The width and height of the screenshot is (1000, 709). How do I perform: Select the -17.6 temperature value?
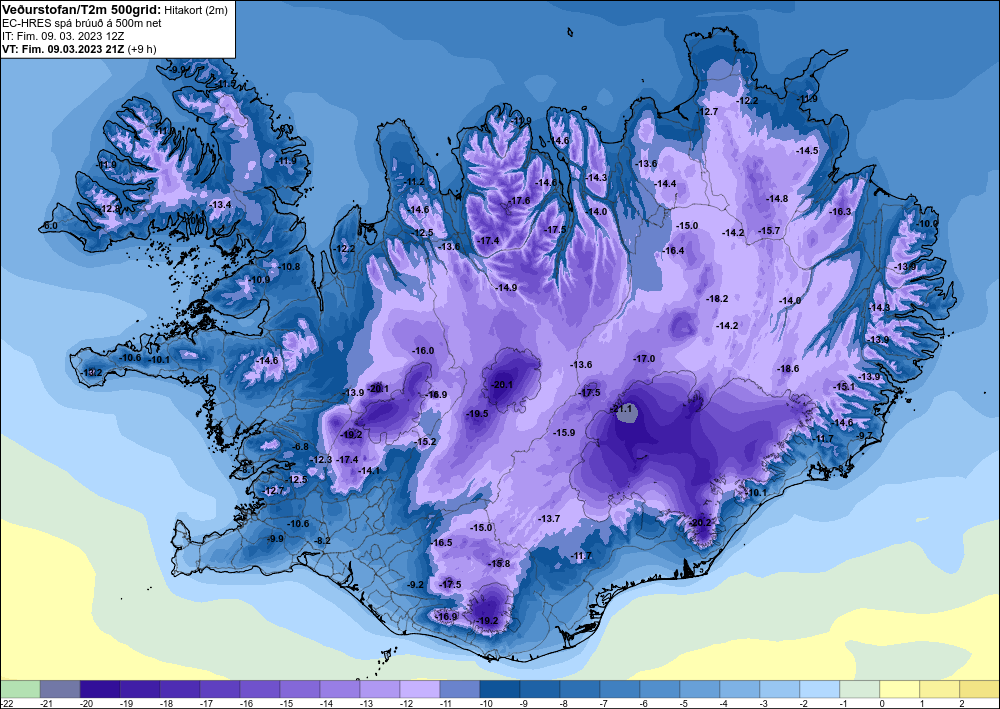(519, 201)
